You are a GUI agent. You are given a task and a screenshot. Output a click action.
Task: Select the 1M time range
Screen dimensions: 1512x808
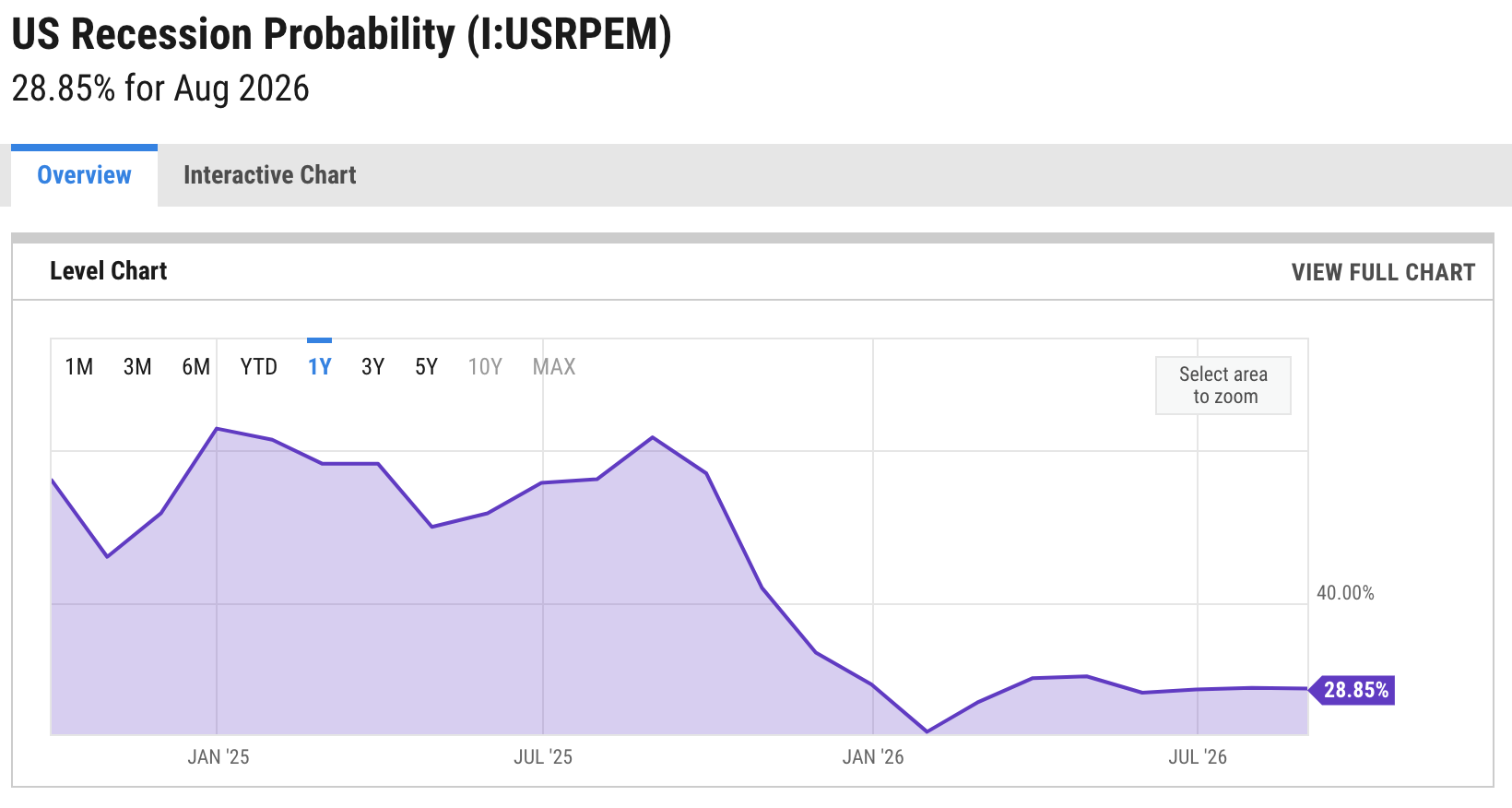pyautogui.click(x=79, y=367)
